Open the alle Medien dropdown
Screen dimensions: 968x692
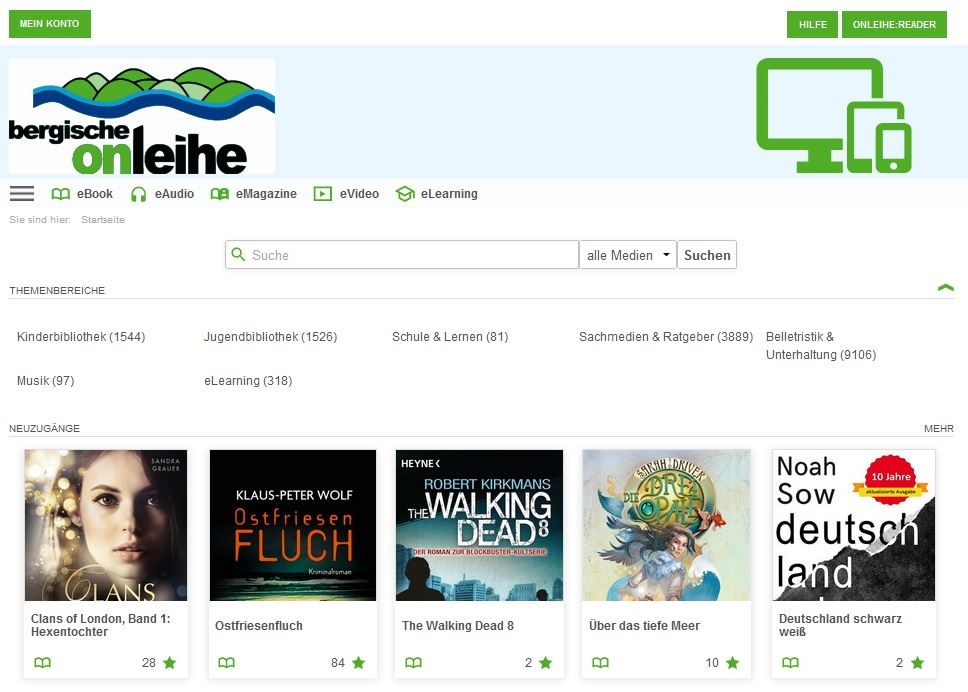(628, 254)
